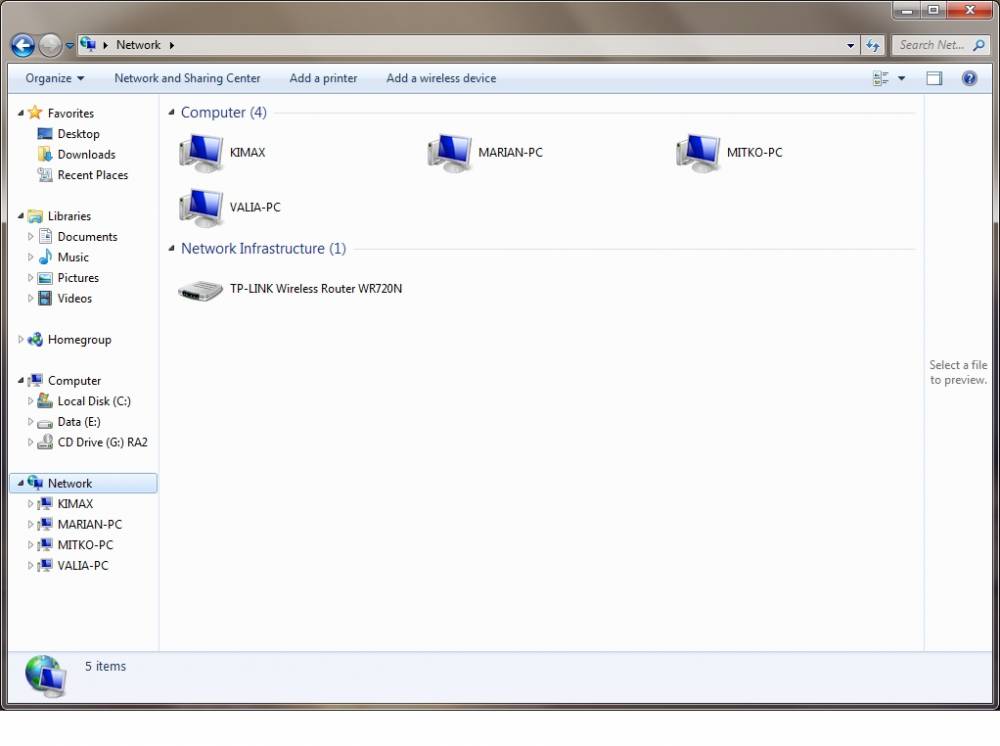Open the Data (E:) drive
The height and width of the screenshot is (746, 1000).
[x=78, y=422]
